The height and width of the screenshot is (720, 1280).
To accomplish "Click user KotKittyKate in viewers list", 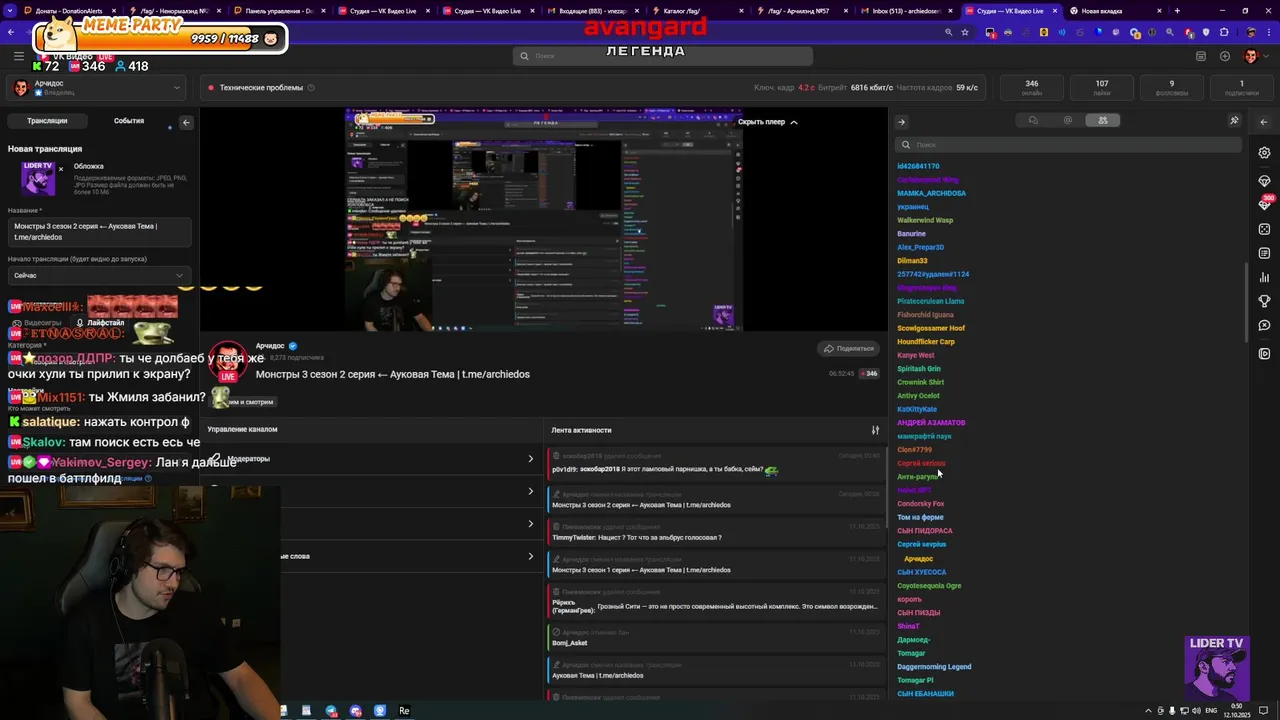I will point(916,409).
